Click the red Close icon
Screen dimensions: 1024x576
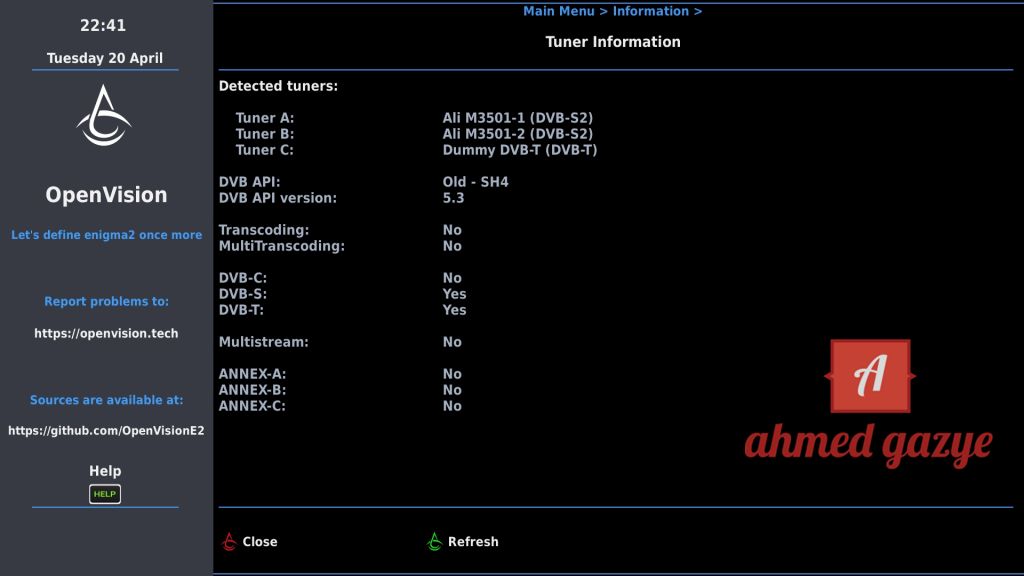coord(229,541)
